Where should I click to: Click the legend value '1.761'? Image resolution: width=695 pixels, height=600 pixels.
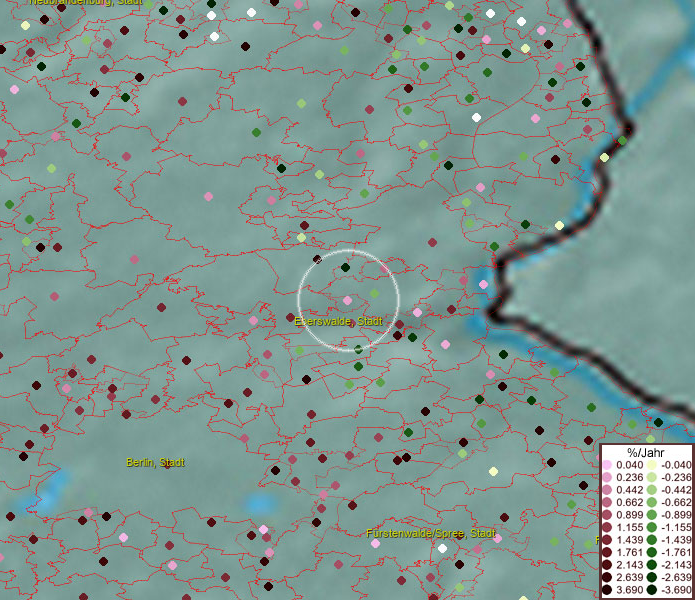pyautogui.click(x=629, y=553)
